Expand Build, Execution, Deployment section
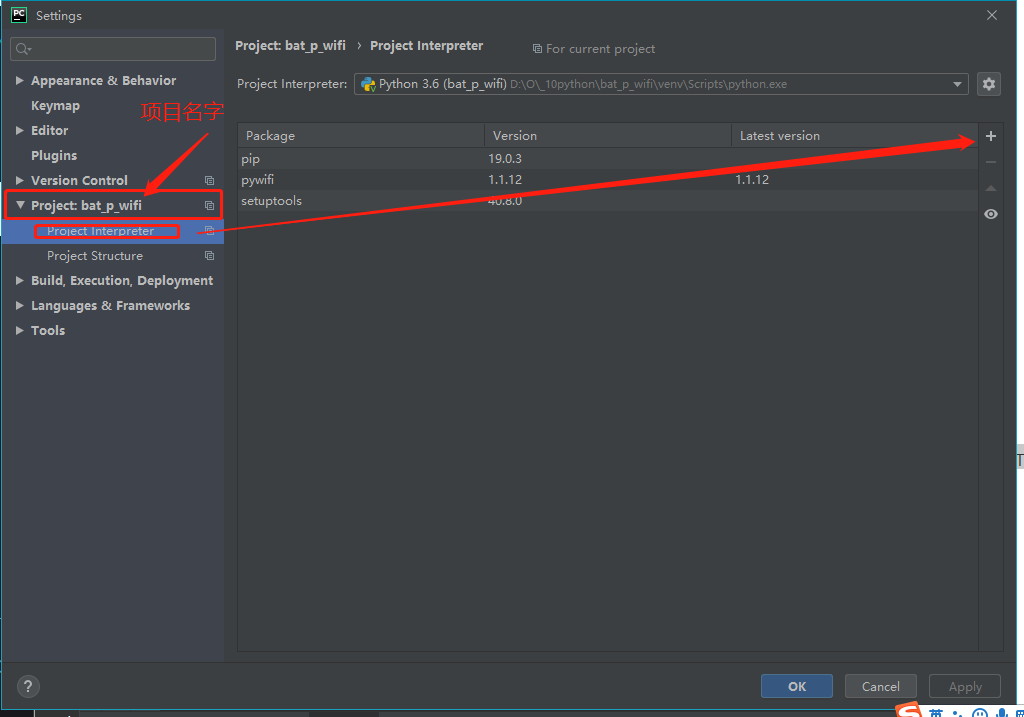This screenshot has width=1024, height=717. click(x=20, y=280)
